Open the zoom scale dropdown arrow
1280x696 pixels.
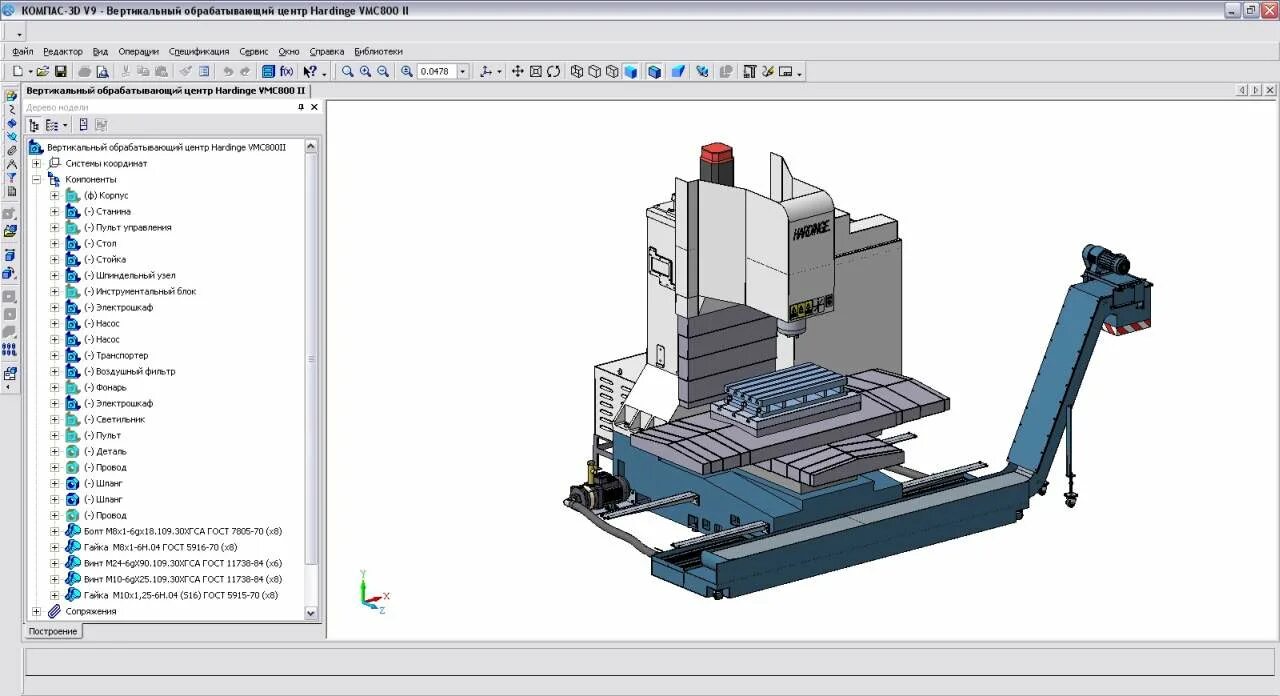(x=463, y=71)
